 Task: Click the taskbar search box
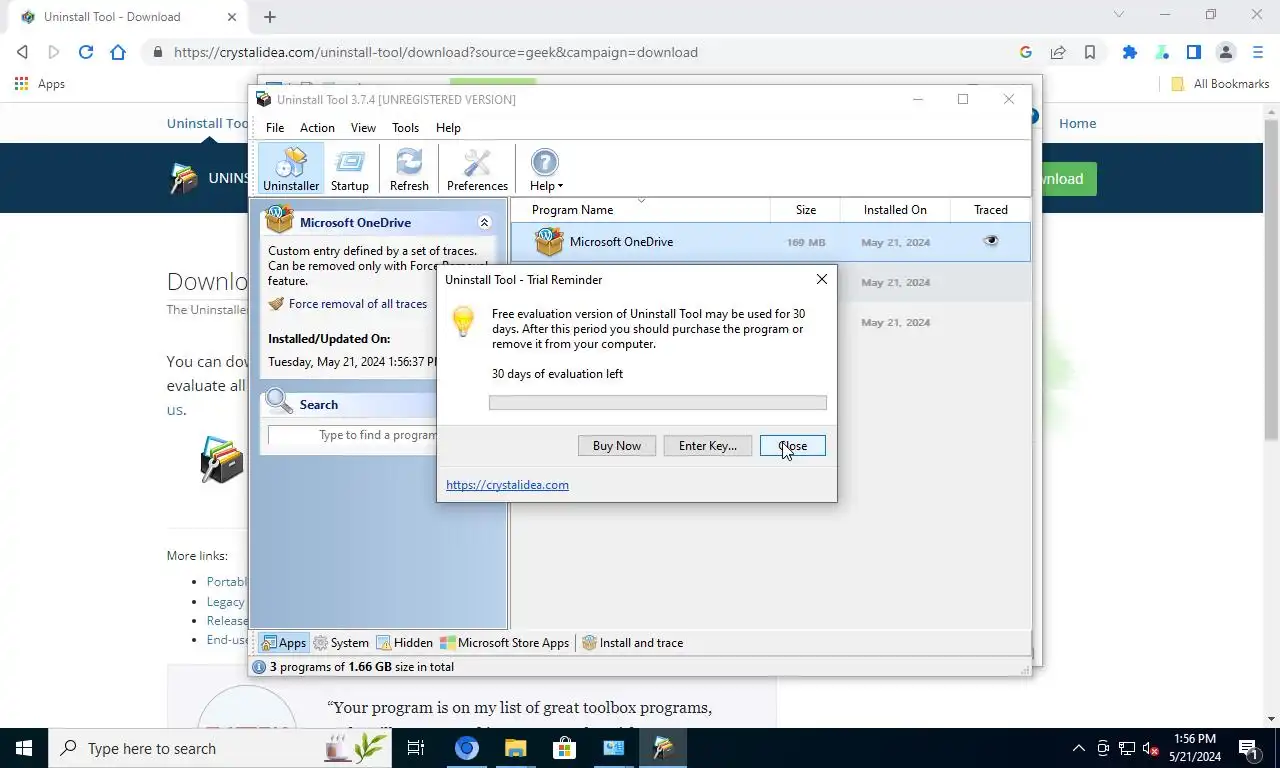point(220,748)
